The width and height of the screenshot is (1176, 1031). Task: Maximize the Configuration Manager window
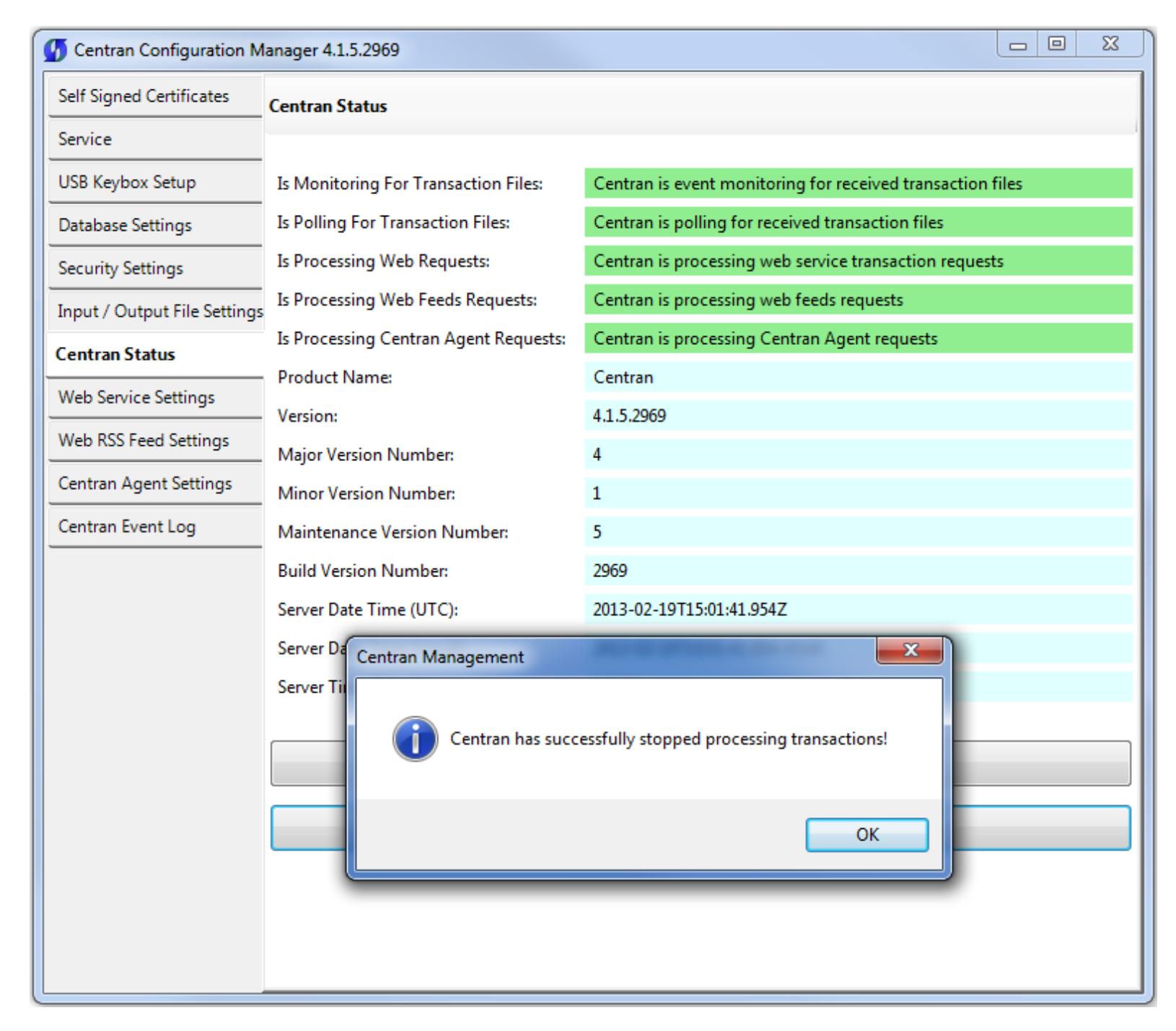point(1056,45)
